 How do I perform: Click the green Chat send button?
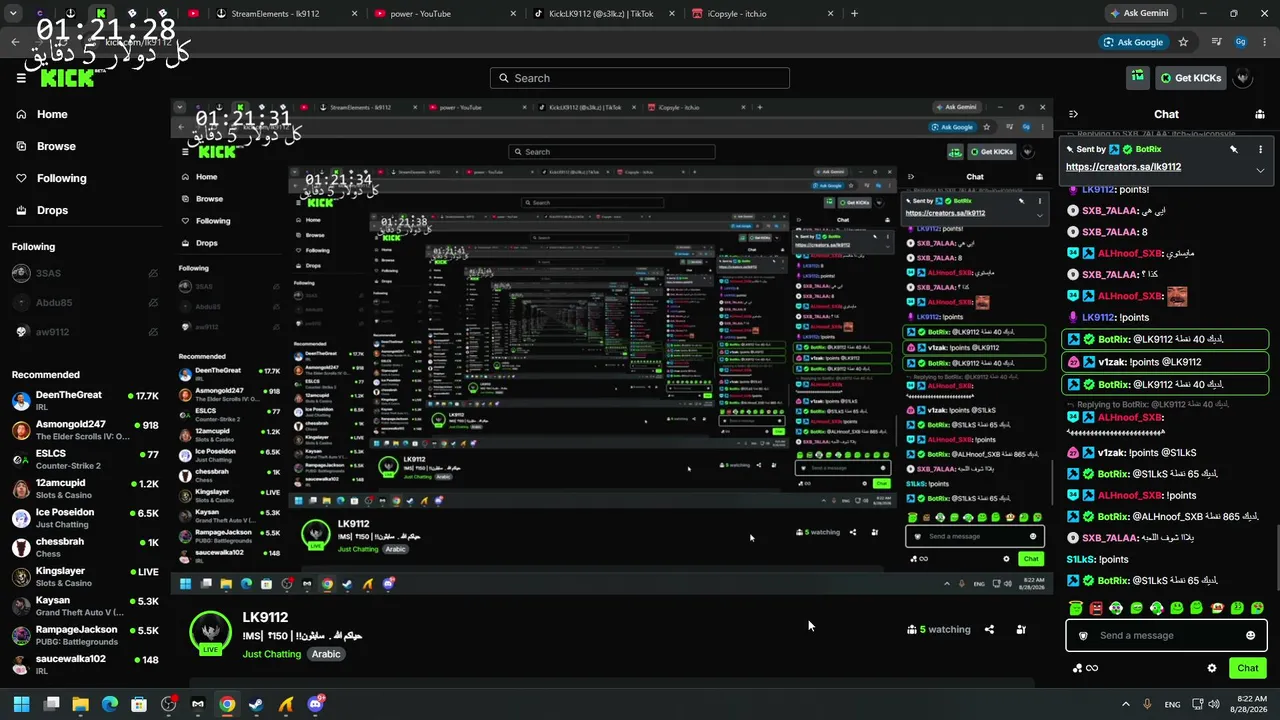point(1248,668)
